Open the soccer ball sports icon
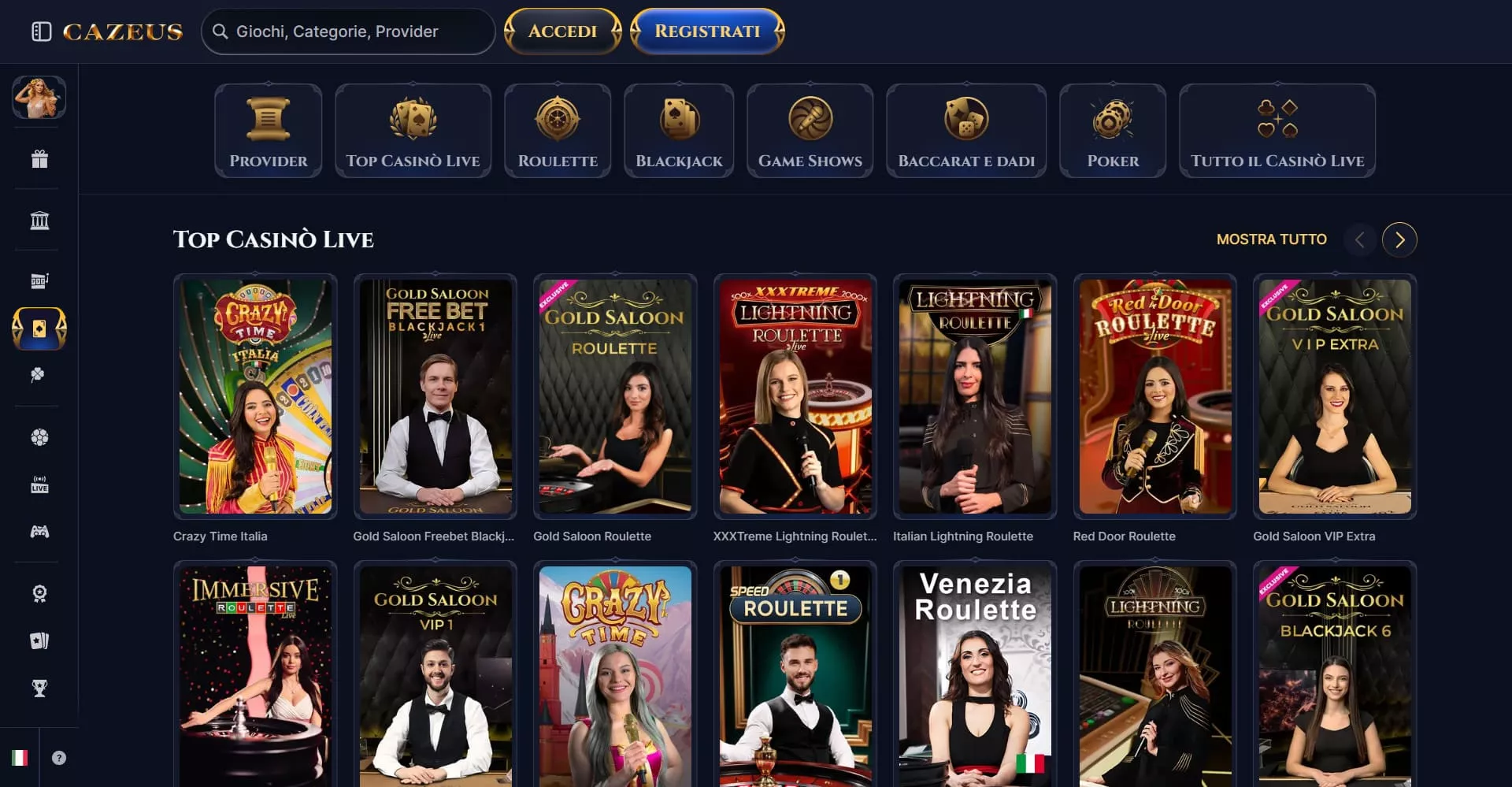 39,437
